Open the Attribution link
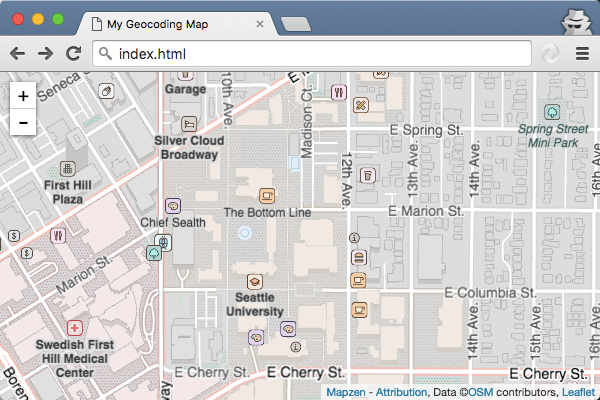Screen dimensions: 600x400 (401, 392)
